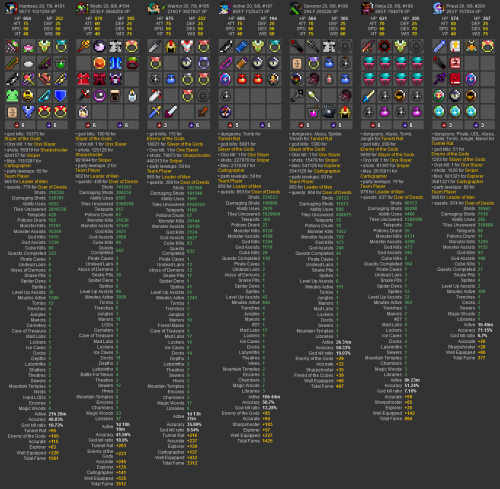Select the candle item in Mystic inventory
500x489 pixels.
[x=131, y=96]
